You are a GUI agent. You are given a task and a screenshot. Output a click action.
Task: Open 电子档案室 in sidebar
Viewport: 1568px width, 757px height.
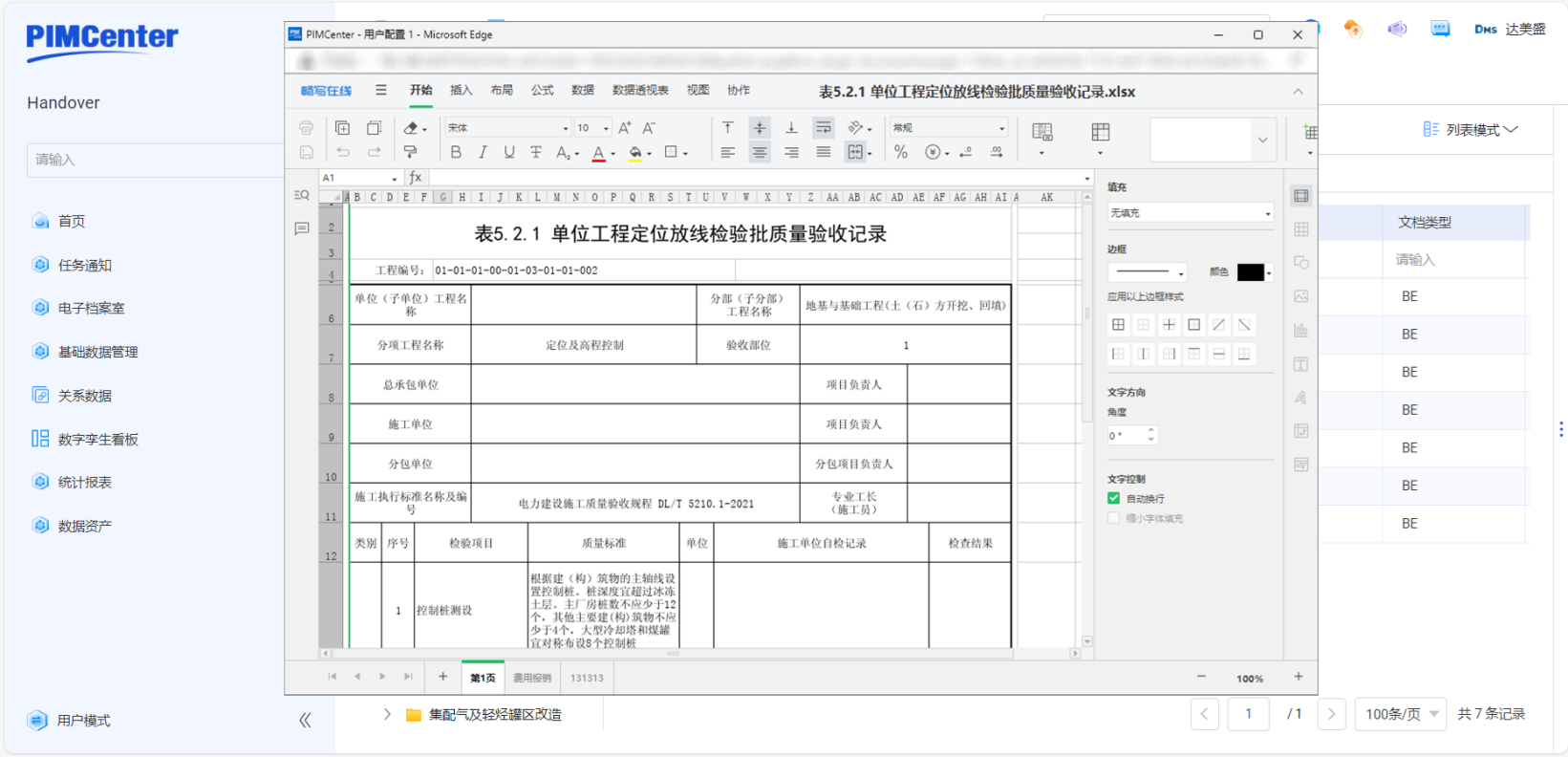[x=92, y=309]
